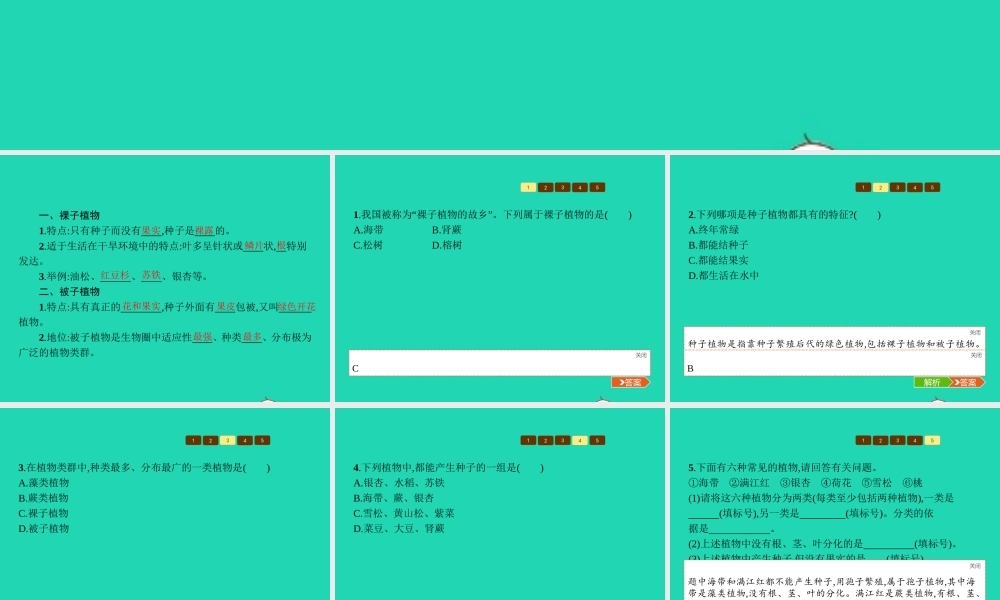Choose option A.藻类植物
The width and height of the screenshot is (1000, 600).
pyautogui.click(x=43, y=483)
